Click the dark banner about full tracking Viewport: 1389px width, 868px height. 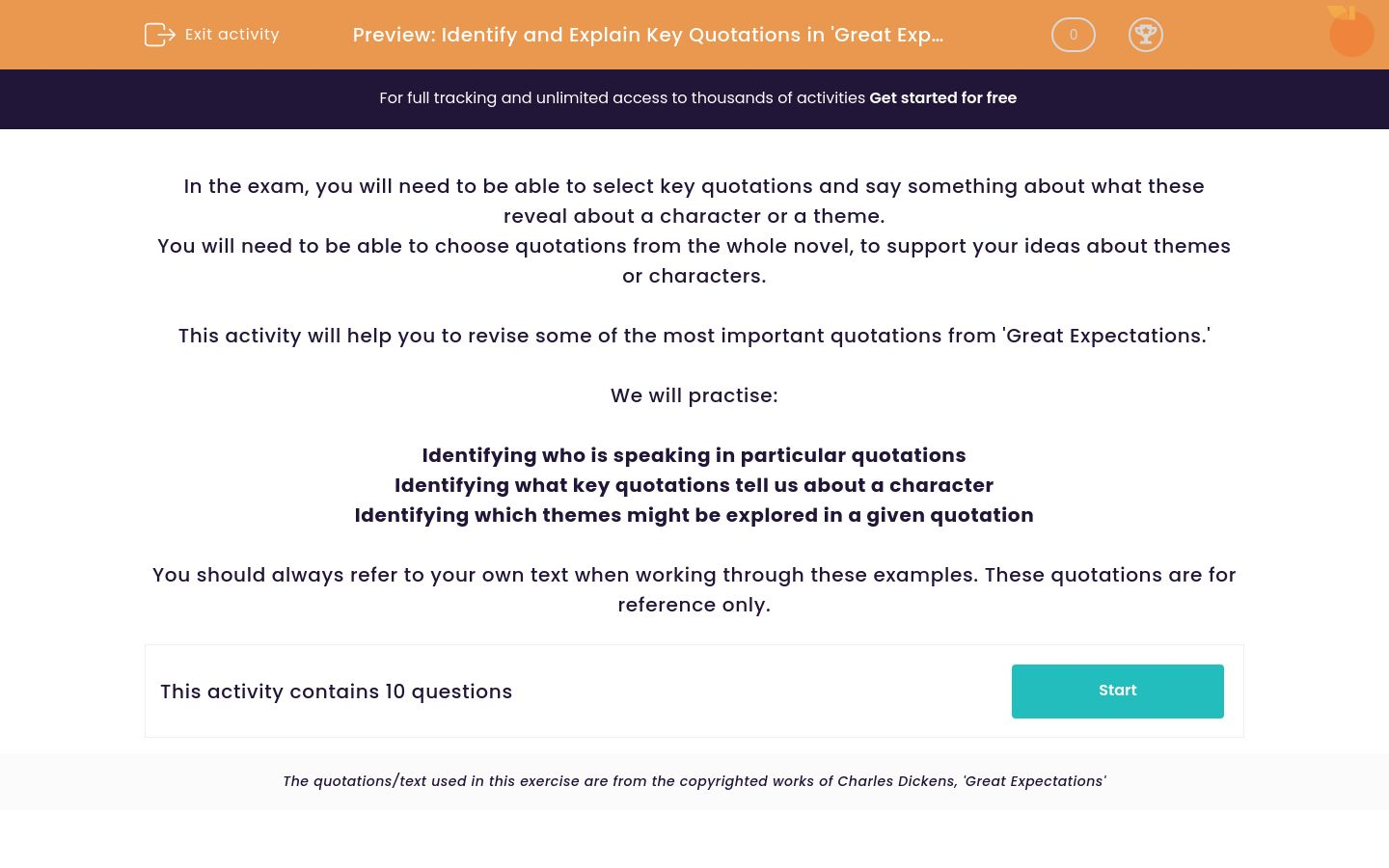coord(694,98)
